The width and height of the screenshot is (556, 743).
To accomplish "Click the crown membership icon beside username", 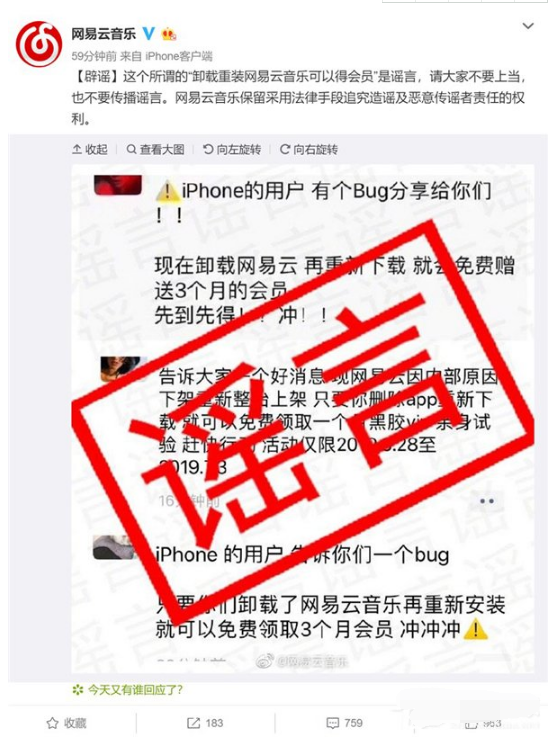I will [x=169, y=34].
